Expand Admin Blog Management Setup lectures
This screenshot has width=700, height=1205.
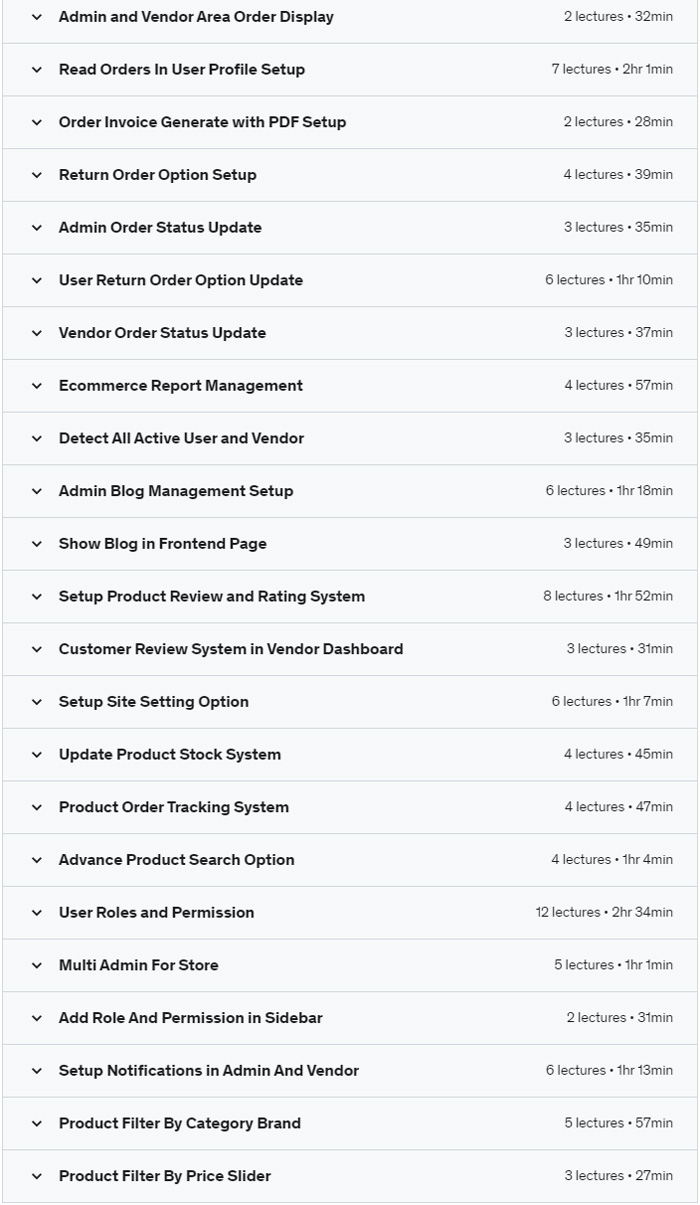pyautogui.click(x=175, y=491)
